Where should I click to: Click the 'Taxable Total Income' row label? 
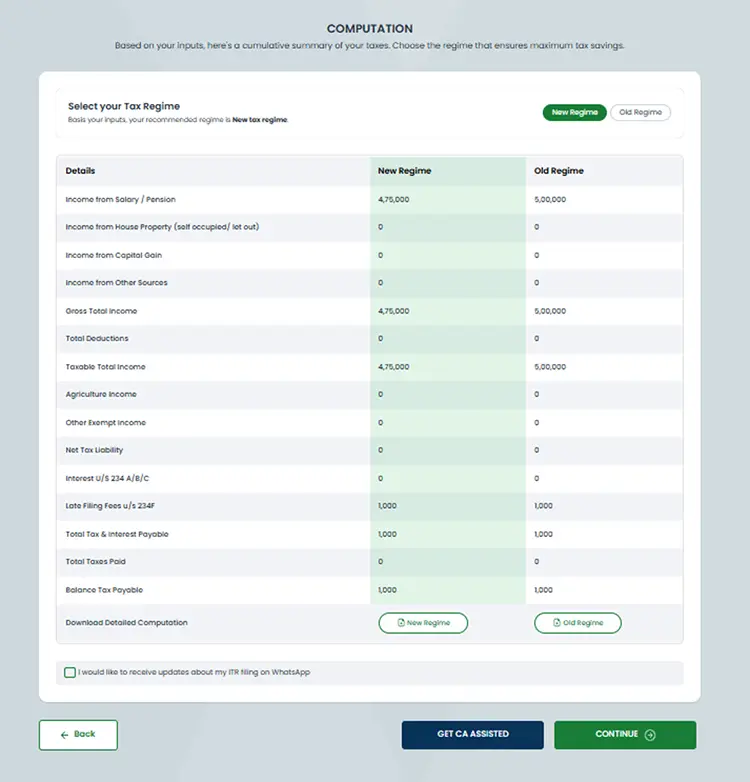(106, 367)
